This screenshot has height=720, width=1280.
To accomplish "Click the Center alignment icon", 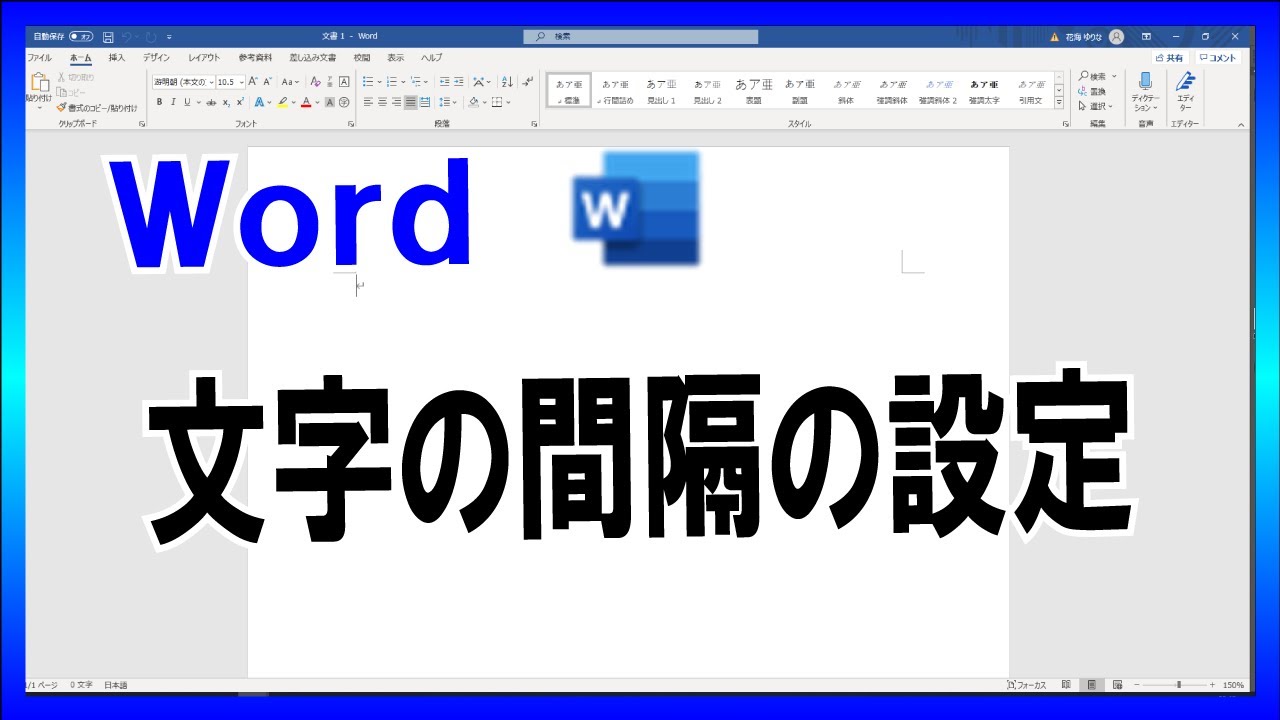I will tap(382, 102).
